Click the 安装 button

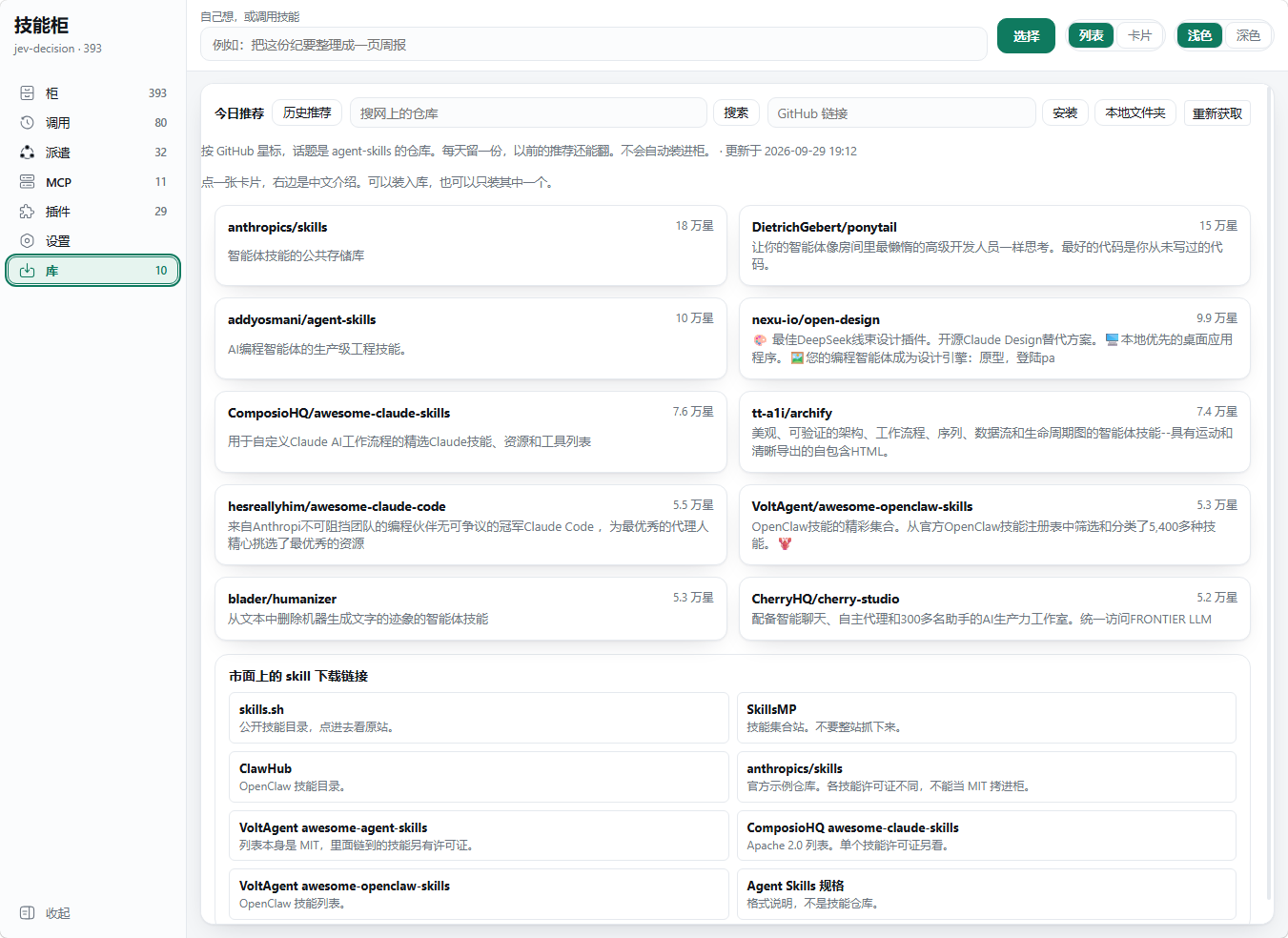click(1065, 112)
